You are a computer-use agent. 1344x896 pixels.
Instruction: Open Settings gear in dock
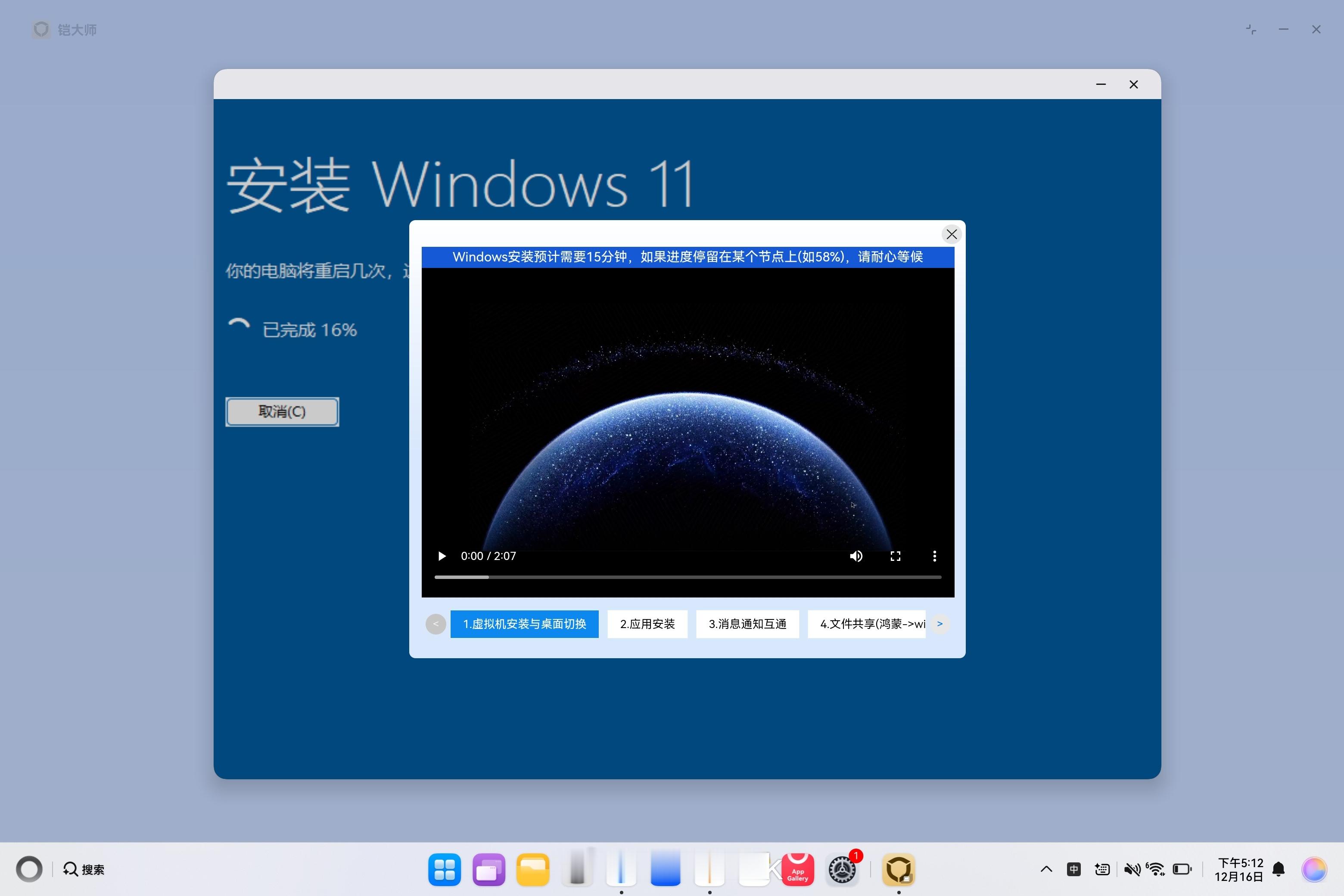(842, 869)
